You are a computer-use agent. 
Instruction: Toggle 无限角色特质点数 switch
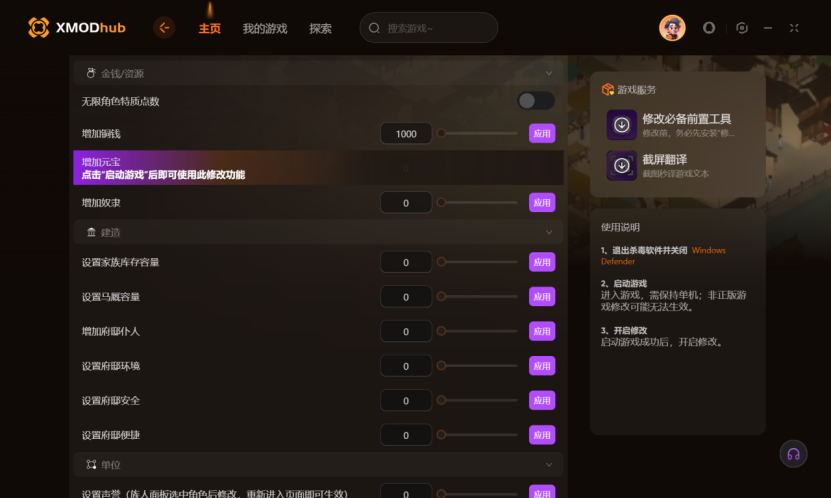pyautogui.click(x=536, y=101)
